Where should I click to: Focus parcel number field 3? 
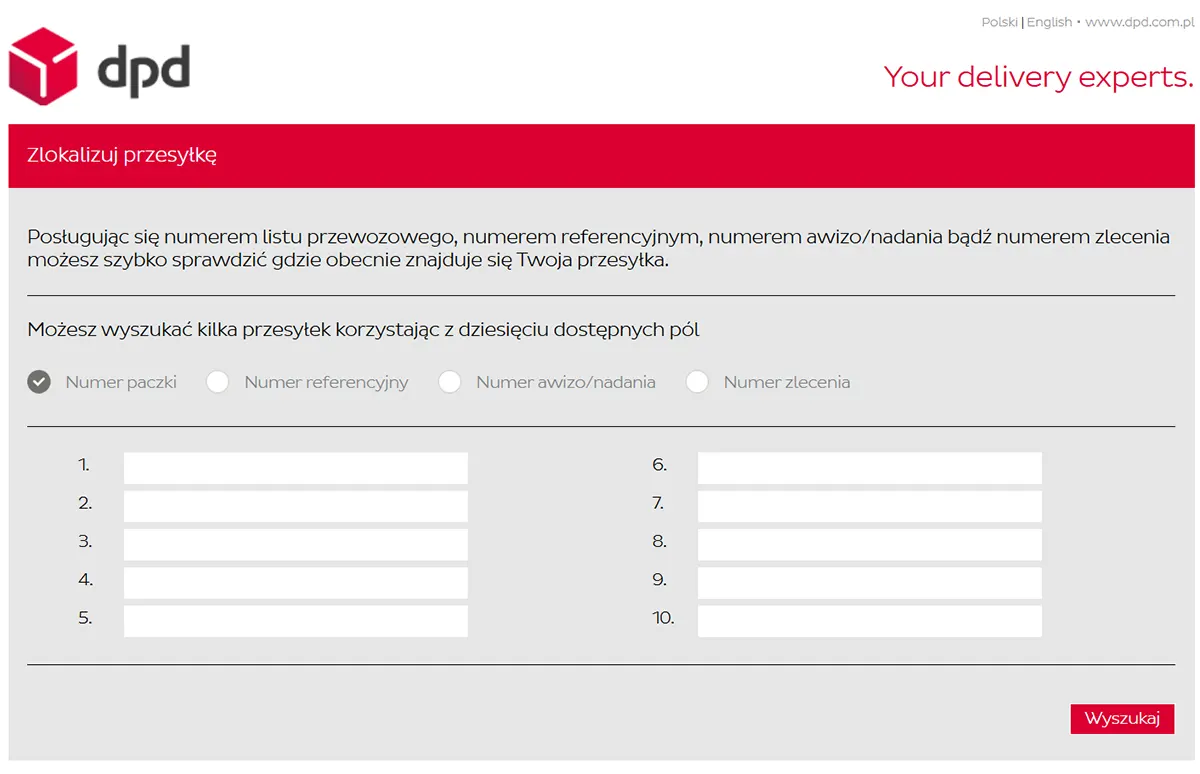(x=295, y=544)
